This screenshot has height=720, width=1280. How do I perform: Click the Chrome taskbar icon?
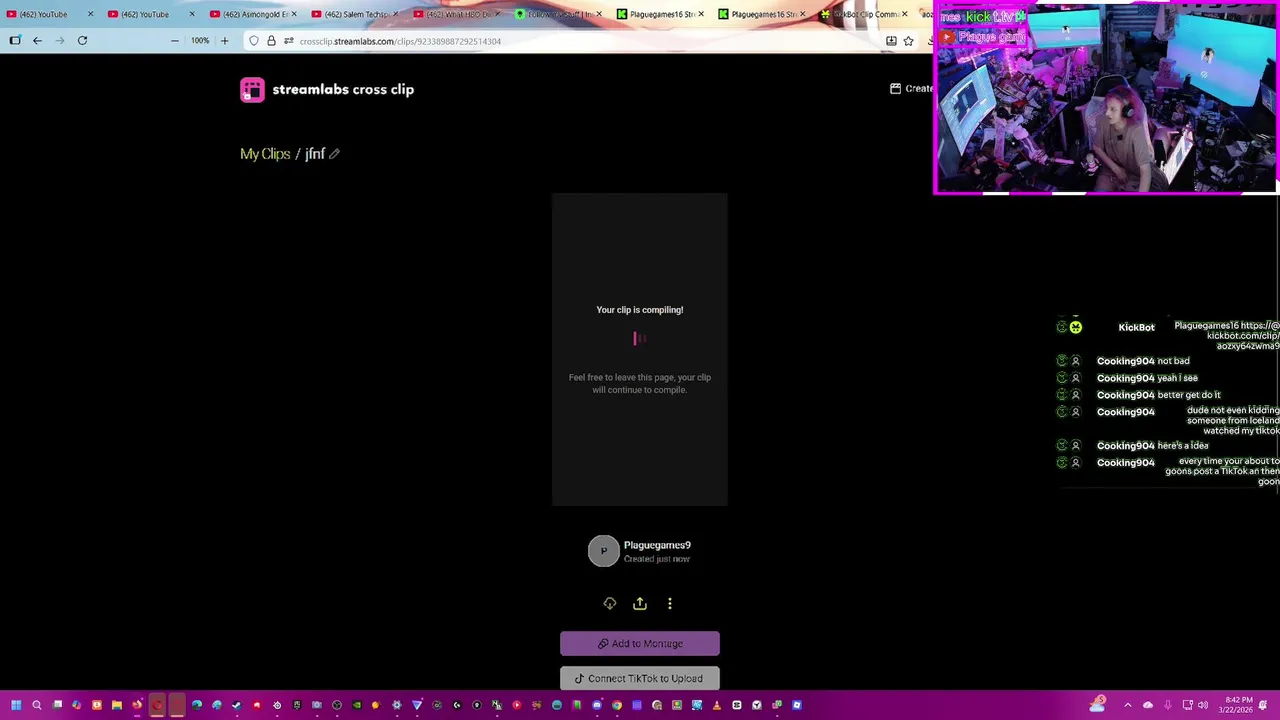(617, 705)
